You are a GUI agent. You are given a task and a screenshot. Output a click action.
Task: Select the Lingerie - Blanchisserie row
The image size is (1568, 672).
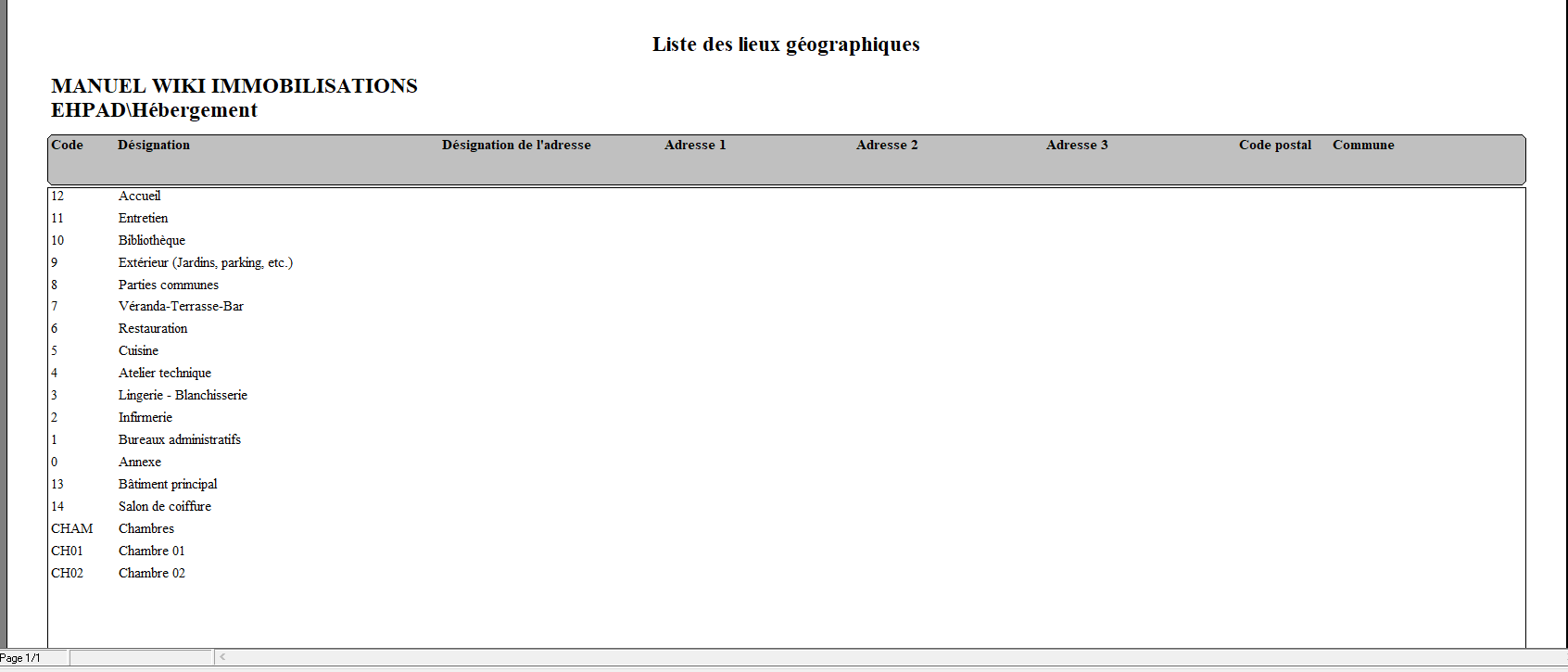(x=183, y=395)
